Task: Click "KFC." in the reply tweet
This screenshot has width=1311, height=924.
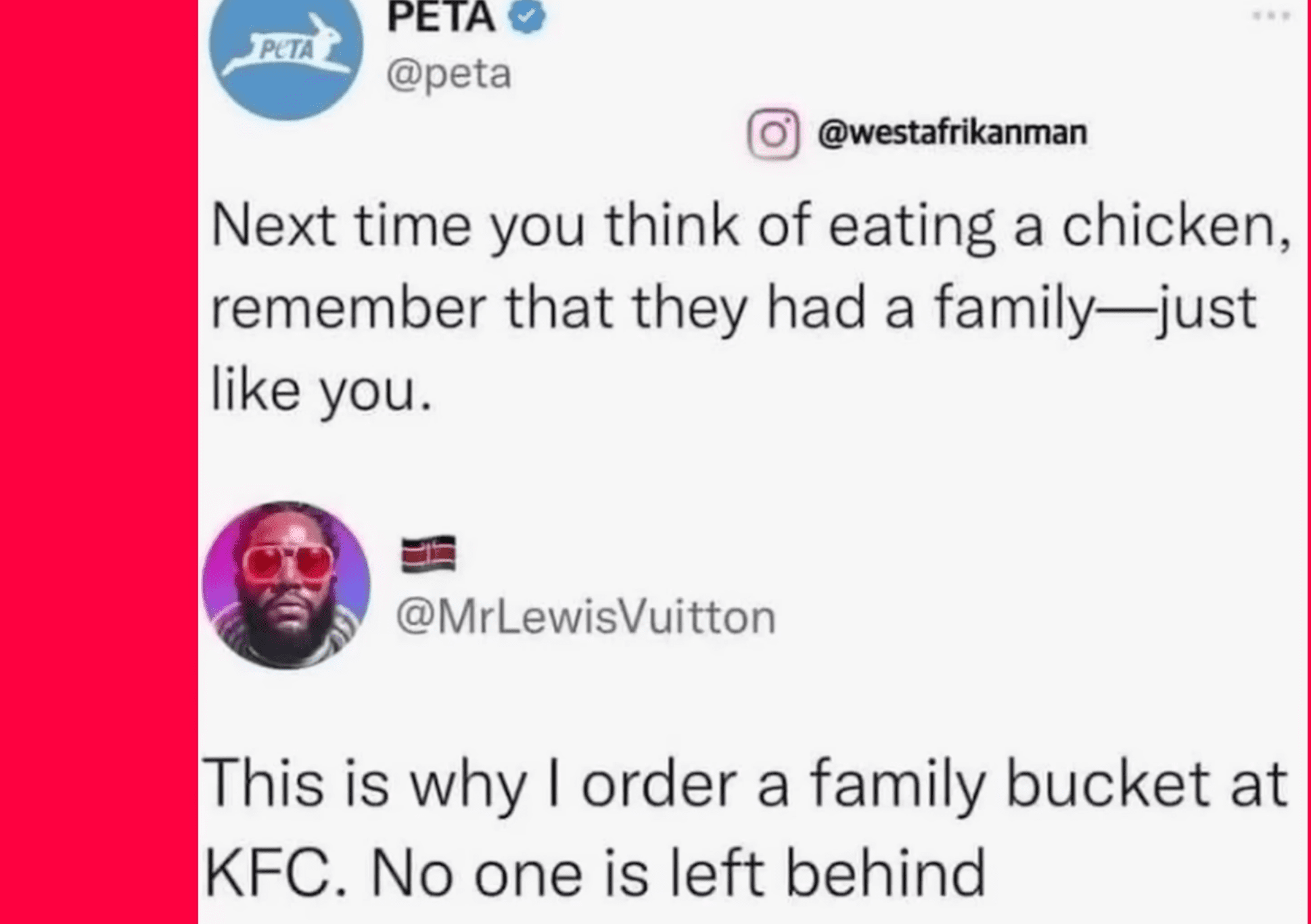Action: coord(275,874)
